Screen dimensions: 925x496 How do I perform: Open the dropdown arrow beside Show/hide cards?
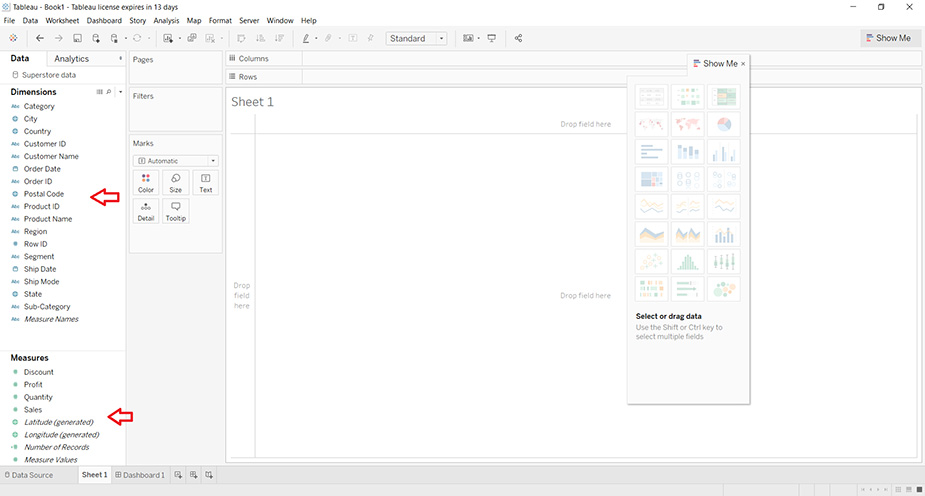tap(478, 38)
